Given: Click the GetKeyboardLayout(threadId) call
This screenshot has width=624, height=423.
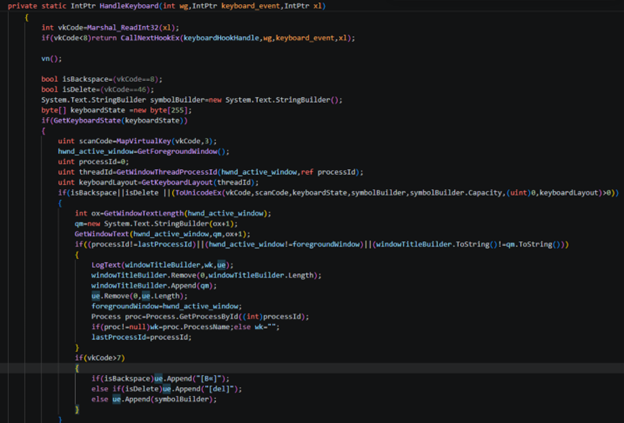Looking at the screenshot, I should 198,183.
